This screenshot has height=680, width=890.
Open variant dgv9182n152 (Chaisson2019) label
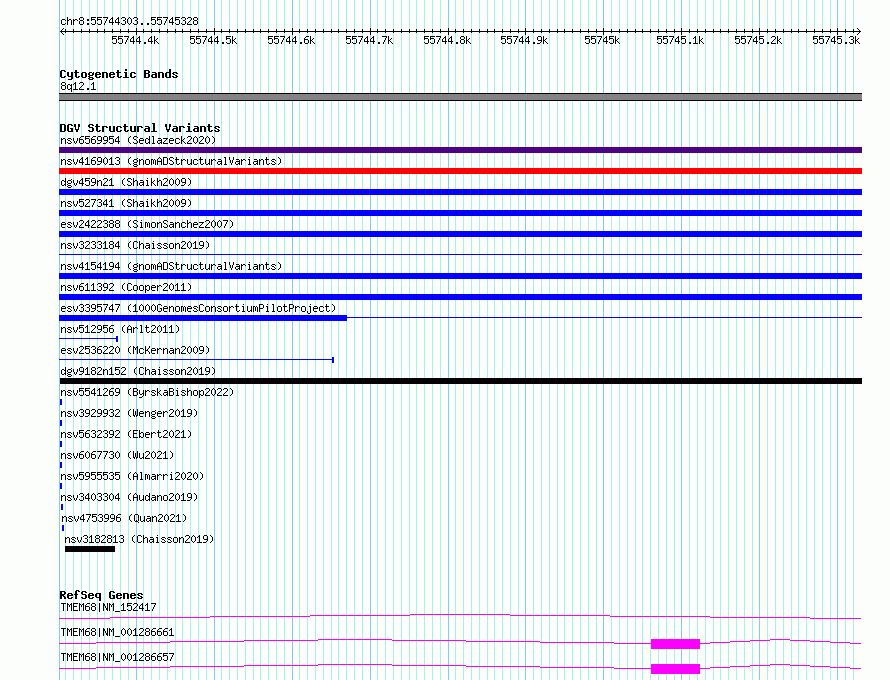pos(138,371)
